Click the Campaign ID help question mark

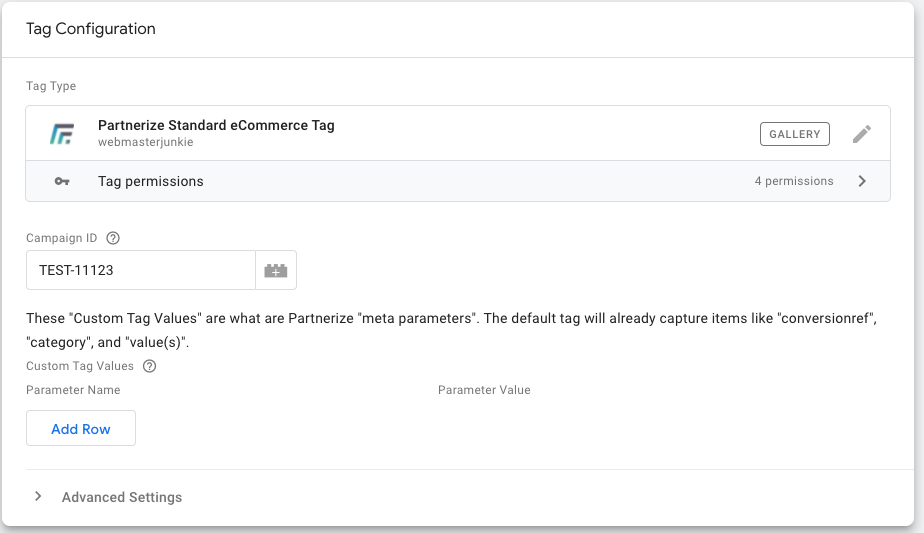click(x=113, y=238)
